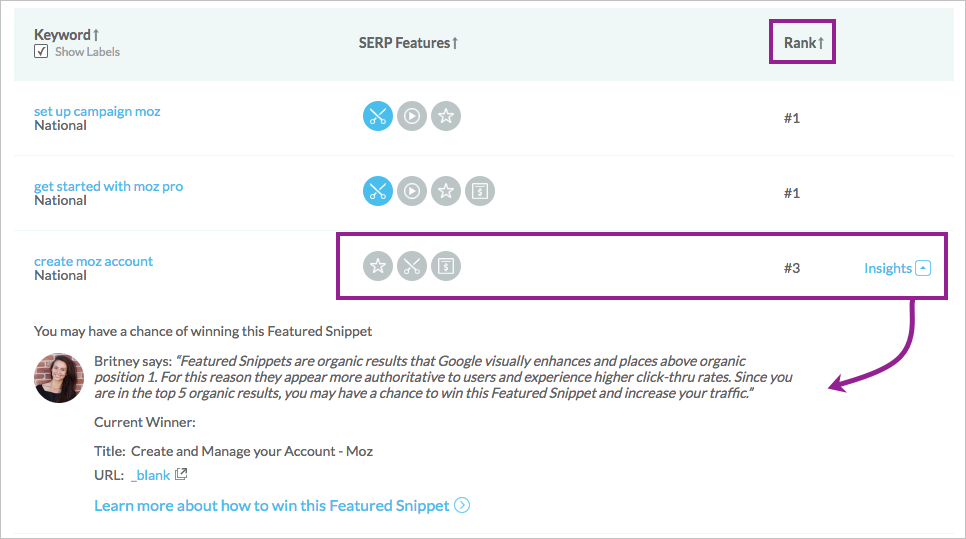This screenshot has height=539, width=966.
Task: Click star icon in create moz account row
Action: [x=378, y=266]
